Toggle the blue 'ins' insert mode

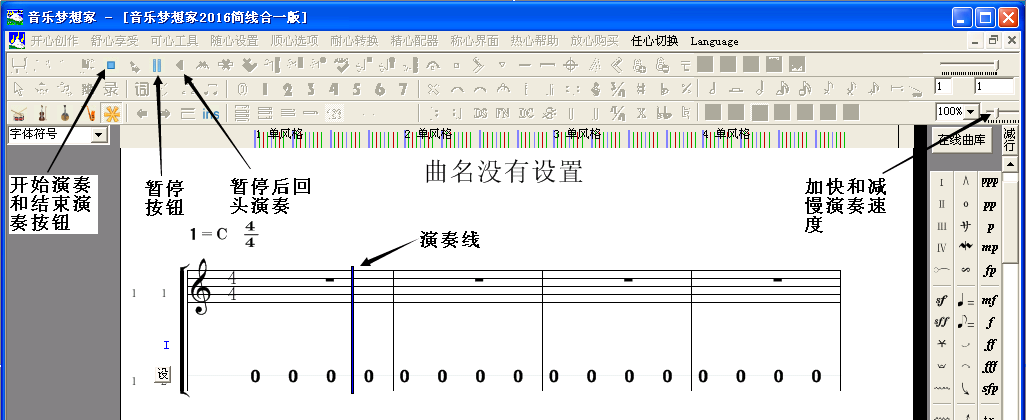click(x=211, y=114)
